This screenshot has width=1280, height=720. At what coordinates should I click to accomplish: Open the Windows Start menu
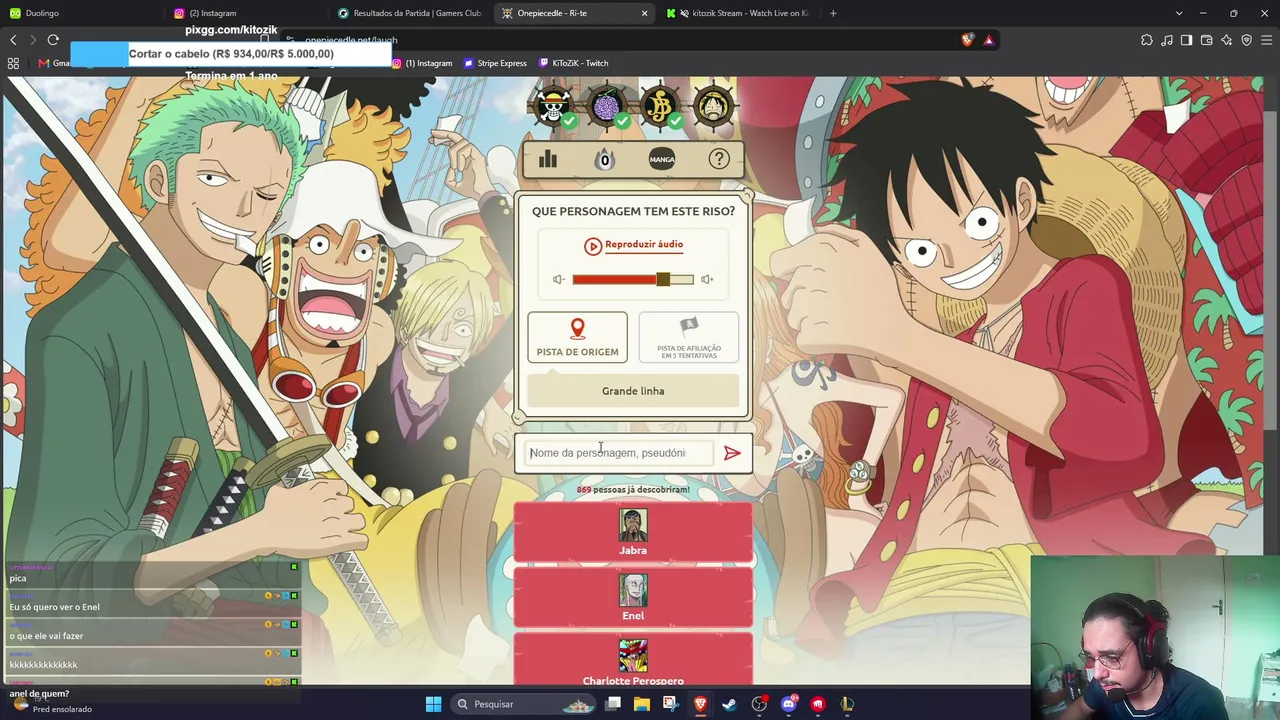(433, 704)
